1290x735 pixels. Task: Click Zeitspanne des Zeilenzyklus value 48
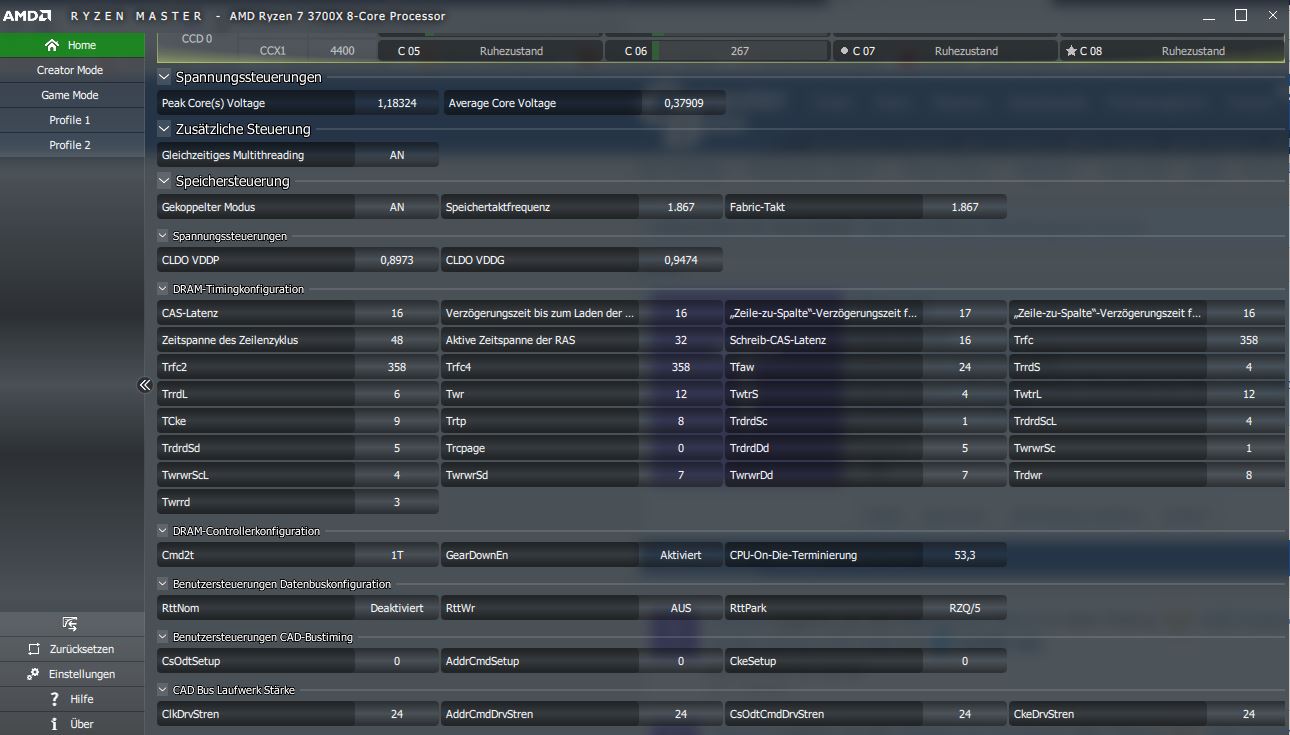(397, 340)
